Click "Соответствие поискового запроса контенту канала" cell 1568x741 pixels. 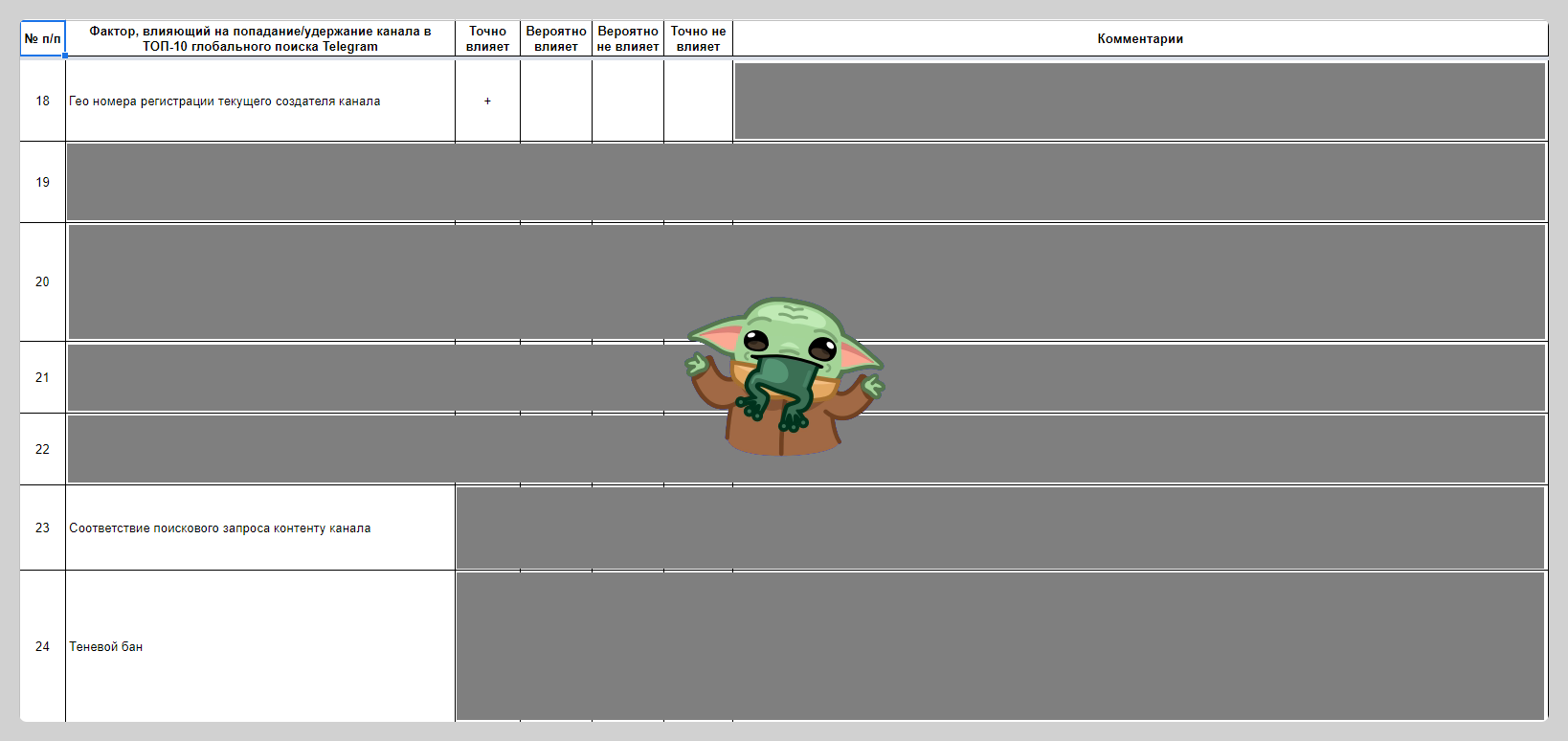pyautogui.click(x=260, y=528)
